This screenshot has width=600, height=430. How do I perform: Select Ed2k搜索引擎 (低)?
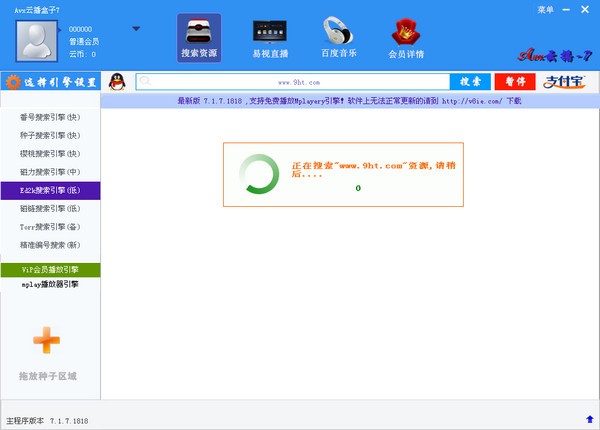[x=51, y=191]
